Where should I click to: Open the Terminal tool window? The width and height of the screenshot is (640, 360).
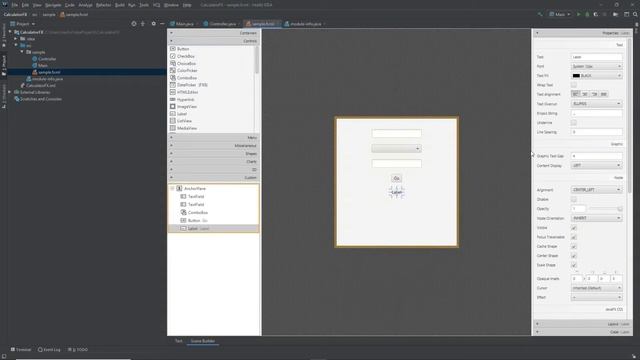pos(21,350)
